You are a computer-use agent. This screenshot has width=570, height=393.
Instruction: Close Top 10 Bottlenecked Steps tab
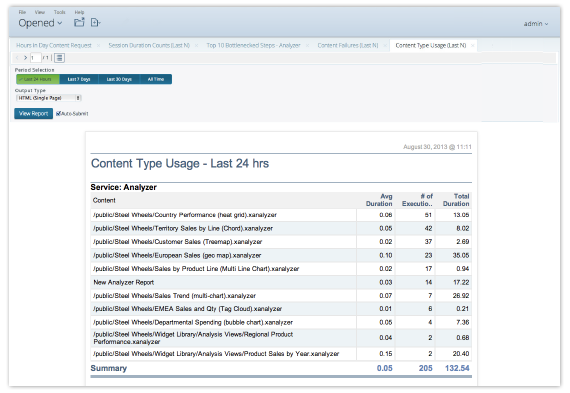[308, 46]
